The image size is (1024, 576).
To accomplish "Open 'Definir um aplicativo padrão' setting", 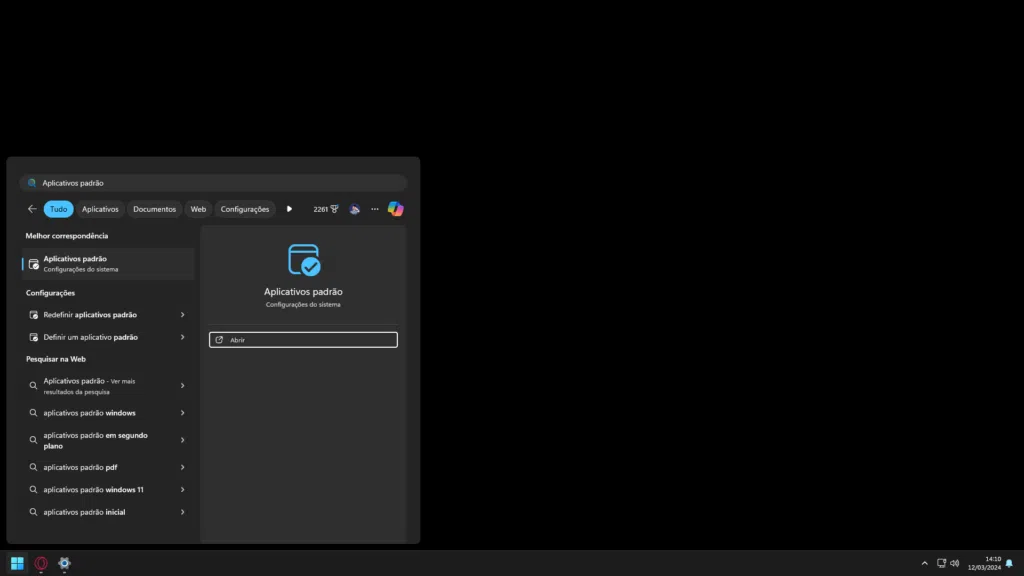I will tap(107, 337).
